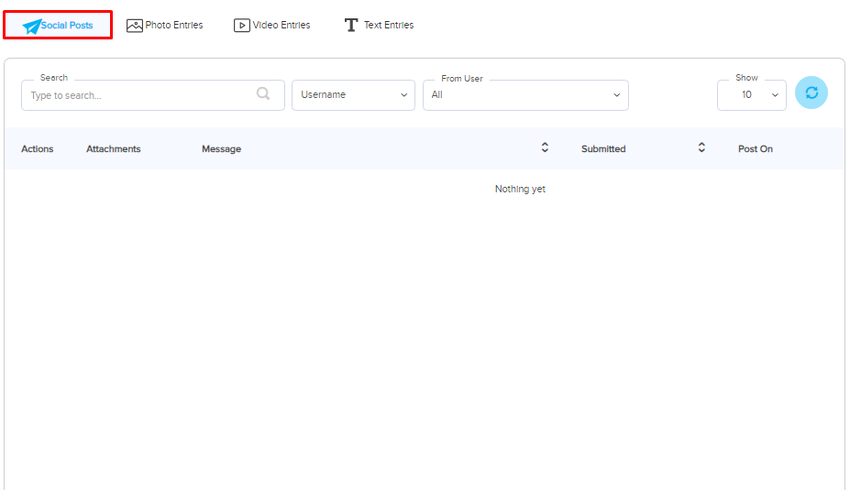Select the Social Posts tab
Viewport: 850px width, 490px height.
click(x=67, y=25)
